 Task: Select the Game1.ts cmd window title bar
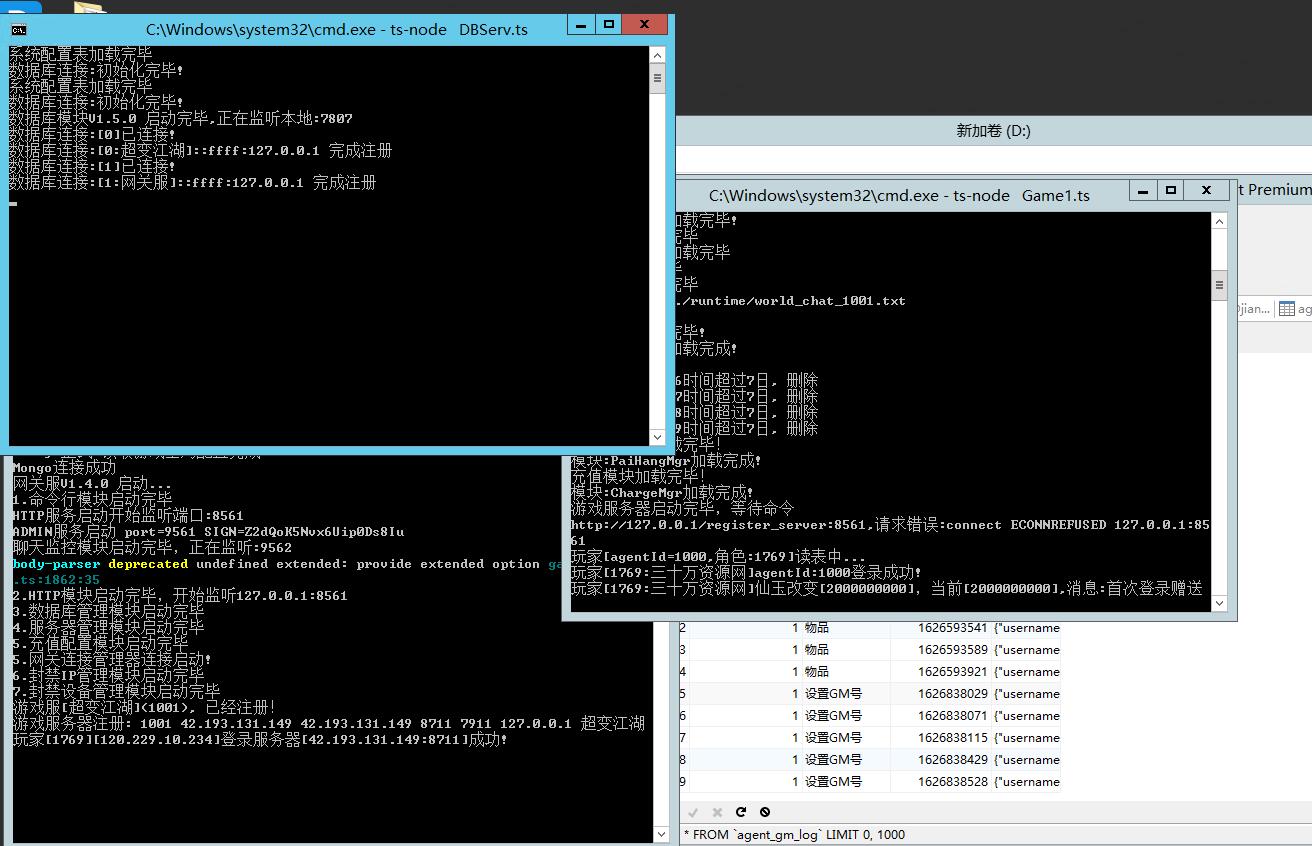[x=898, y=196]
